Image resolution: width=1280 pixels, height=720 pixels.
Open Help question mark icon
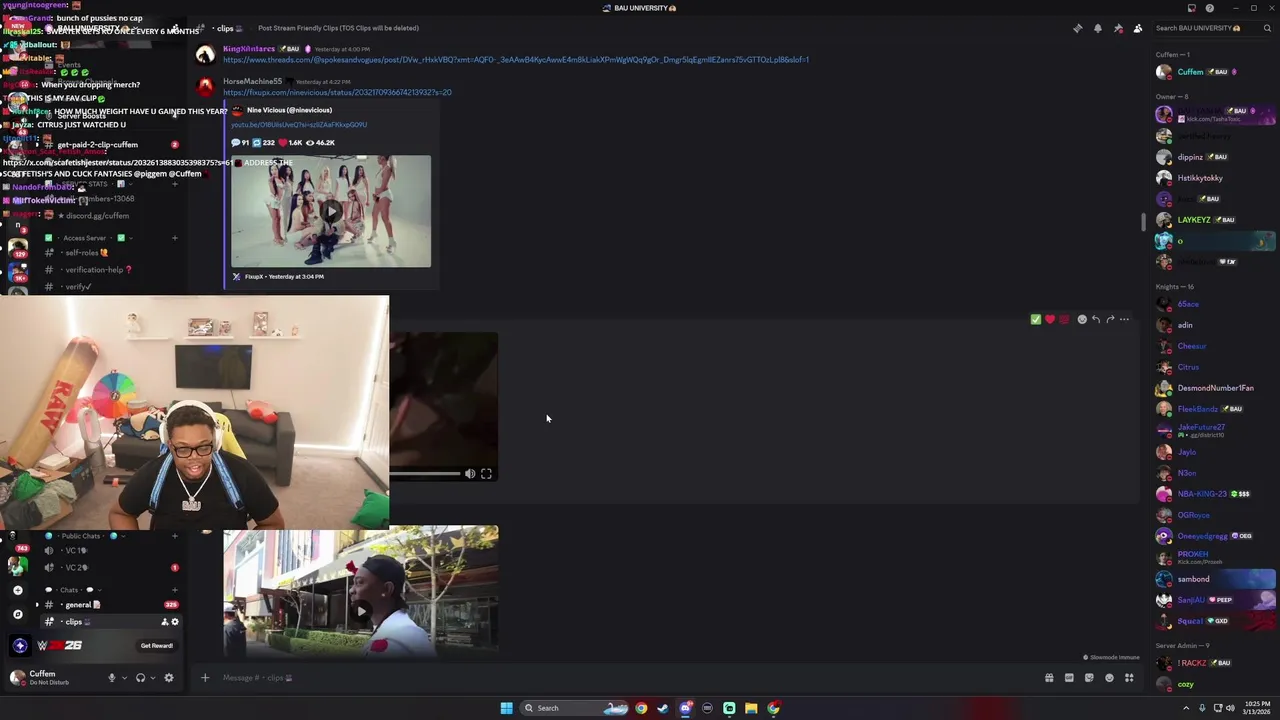point(1209,8)
